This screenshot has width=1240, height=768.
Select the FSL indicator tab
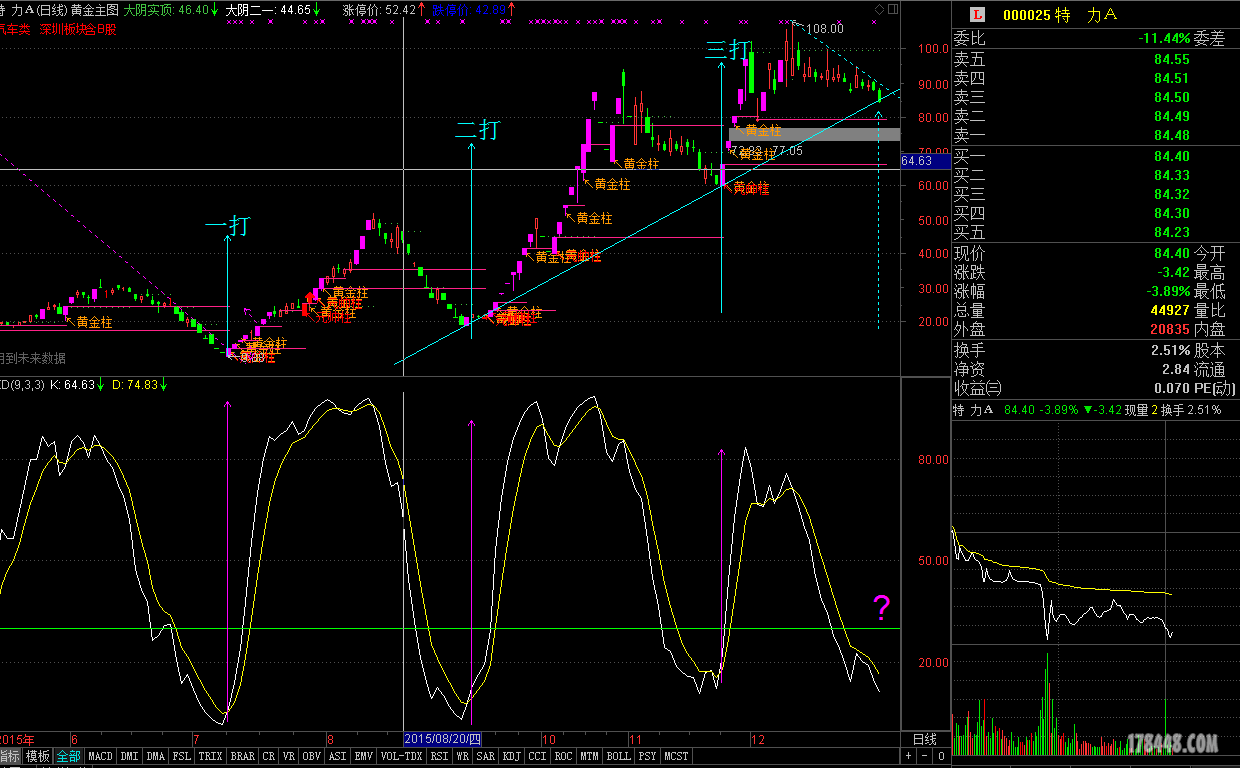coord(182,756)
